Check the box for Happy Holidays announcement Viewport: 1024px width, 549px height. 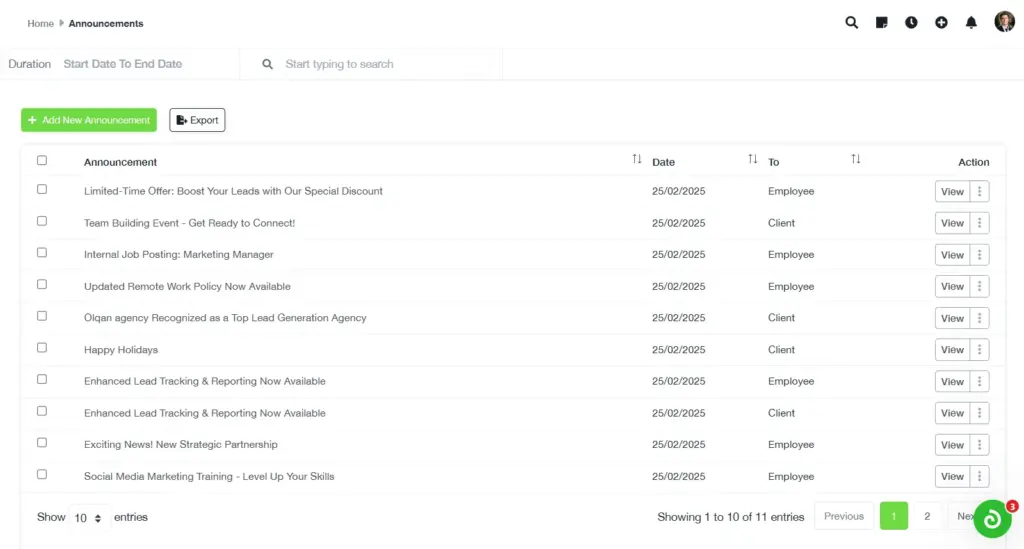coord(42,348)
